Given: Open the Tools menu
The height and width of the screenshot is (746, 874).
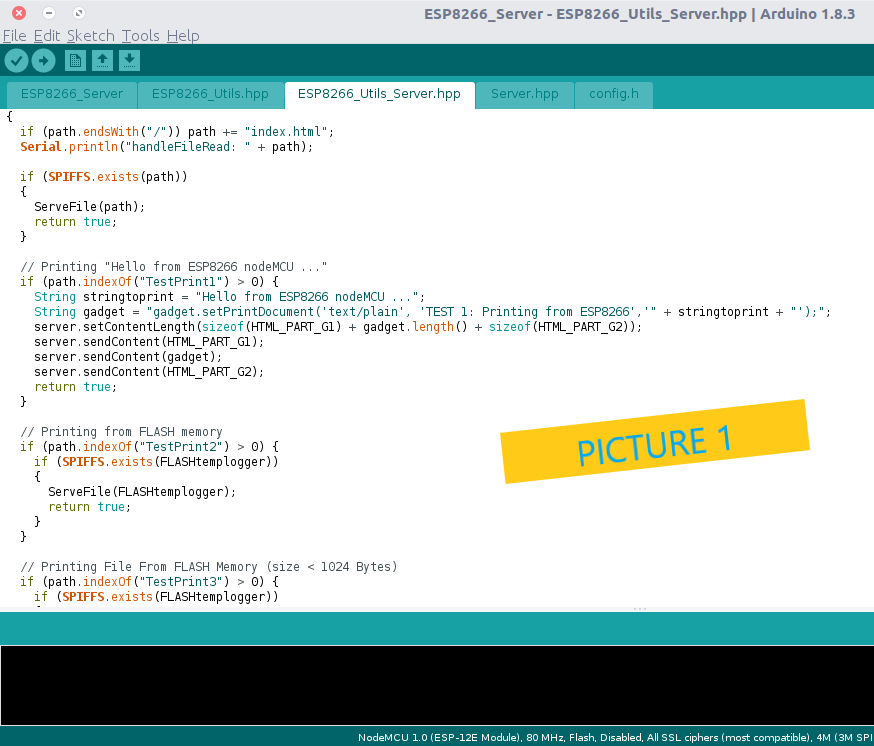Looking at the screenshot, I should [x=141, y=36].
